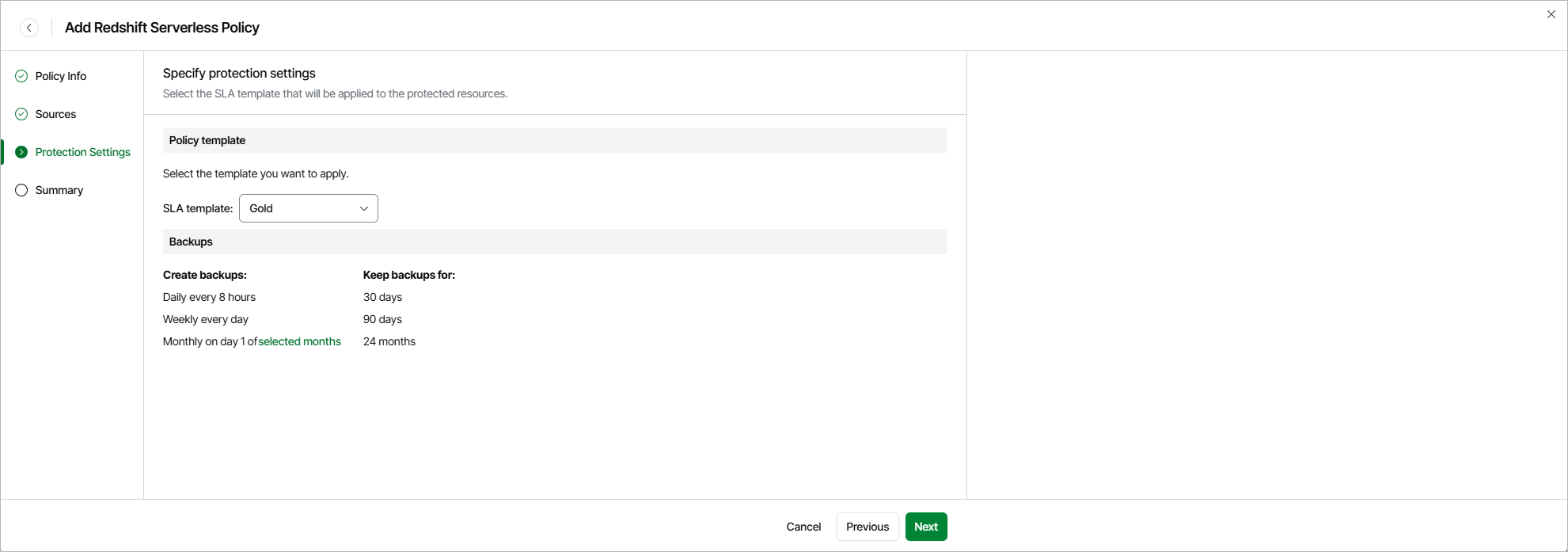Click the green checkmark icon next to Sources
Image resolution: width=1568 pixels, height=552 pixels.
click(21, 114)
